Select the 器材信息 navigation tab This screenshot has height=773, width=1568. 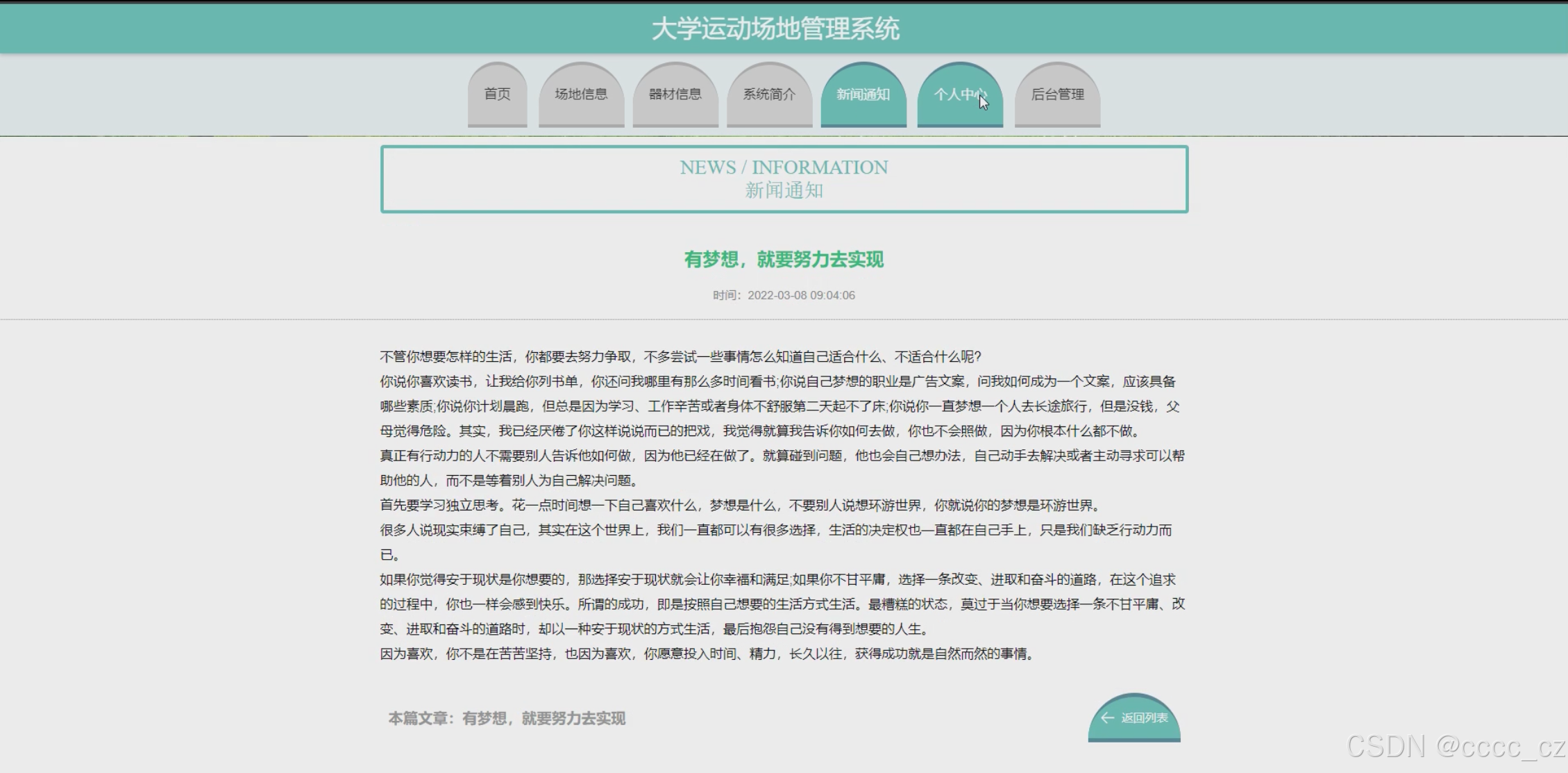675,94
